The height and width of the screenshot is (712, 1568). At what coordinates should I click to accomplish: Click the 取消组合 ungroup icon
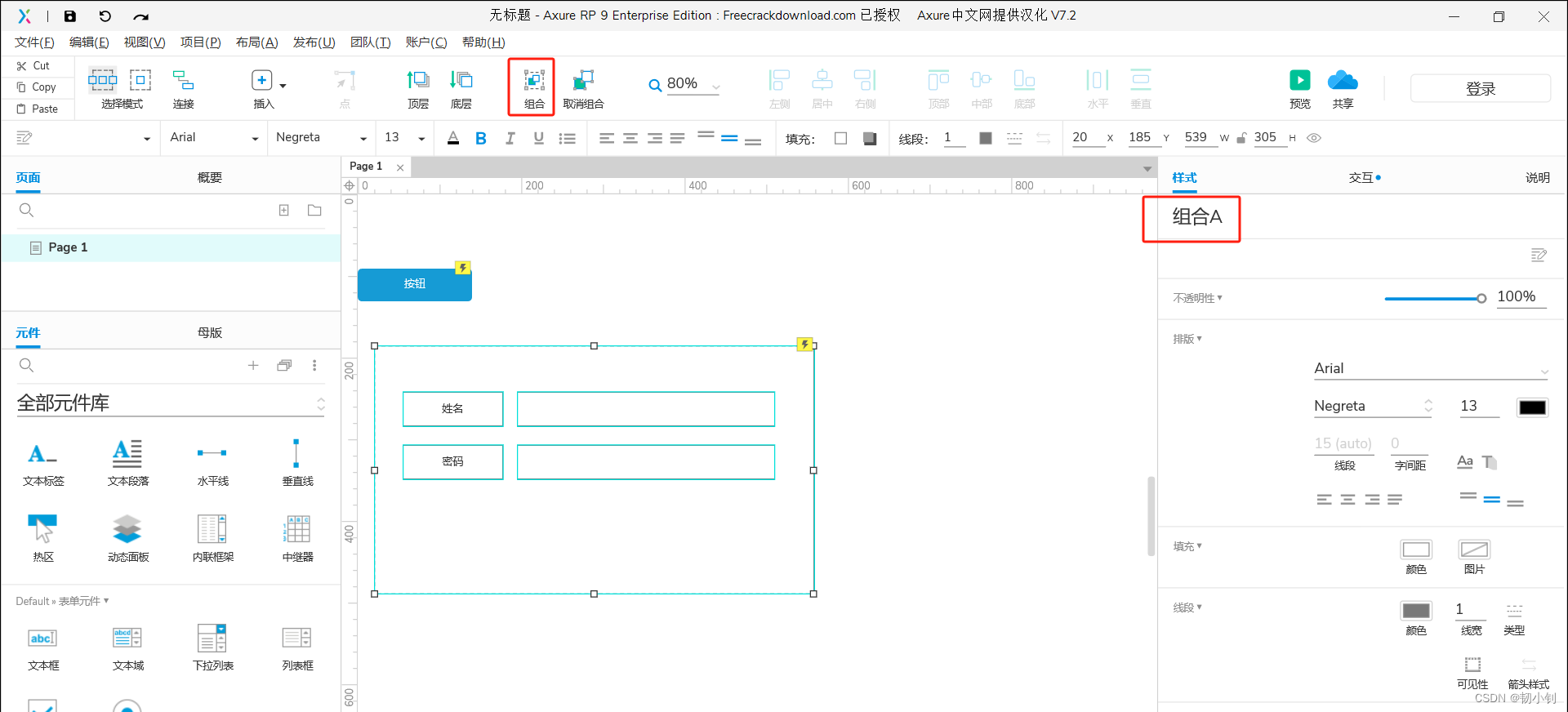(x=583, y=80)
